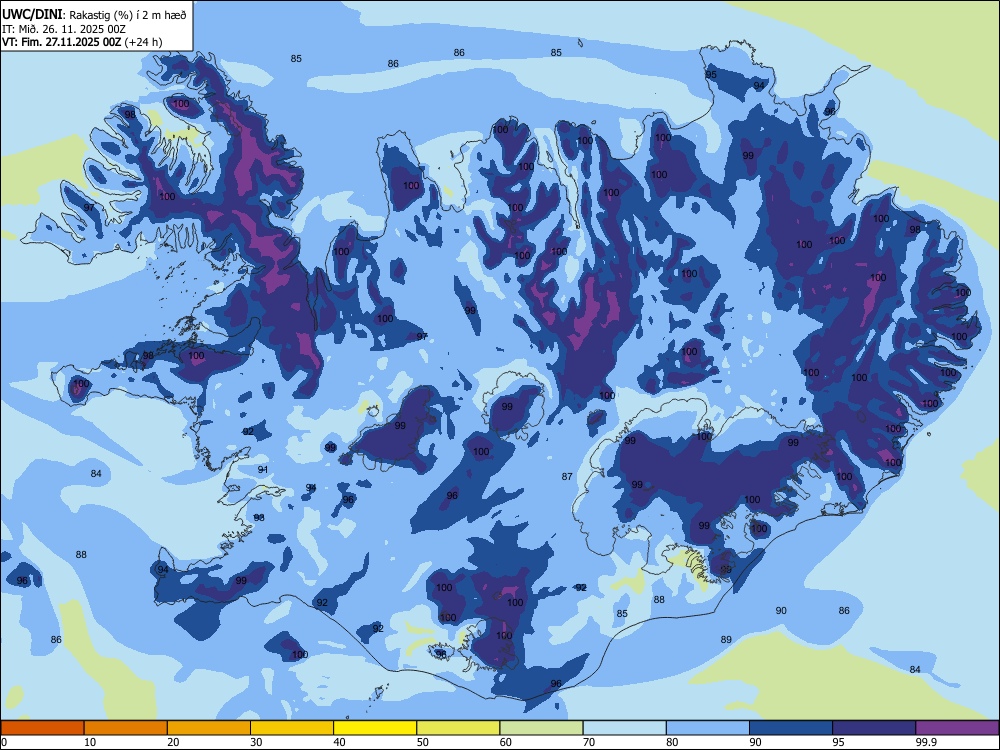1000x750 pixels.
Task: Select the legend tick label '80'
Action: click(672, 742)
